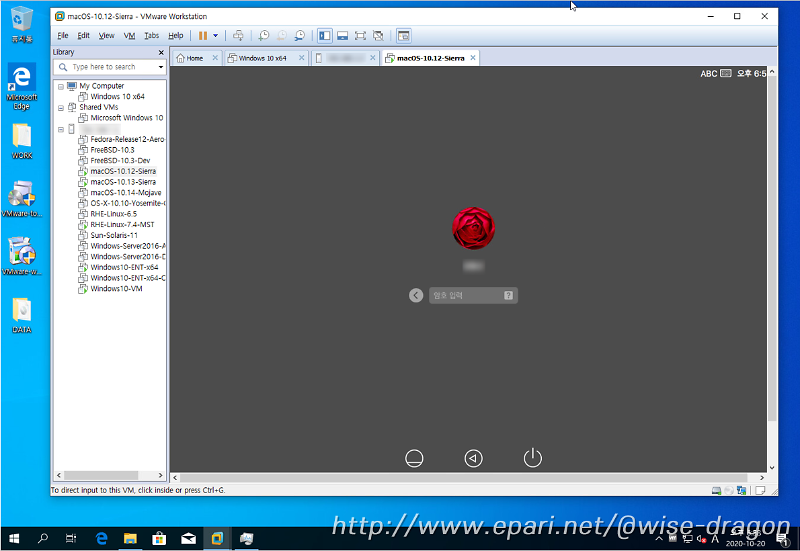
Task: Open the power options dropdown arrow
Action: (215, 36)
